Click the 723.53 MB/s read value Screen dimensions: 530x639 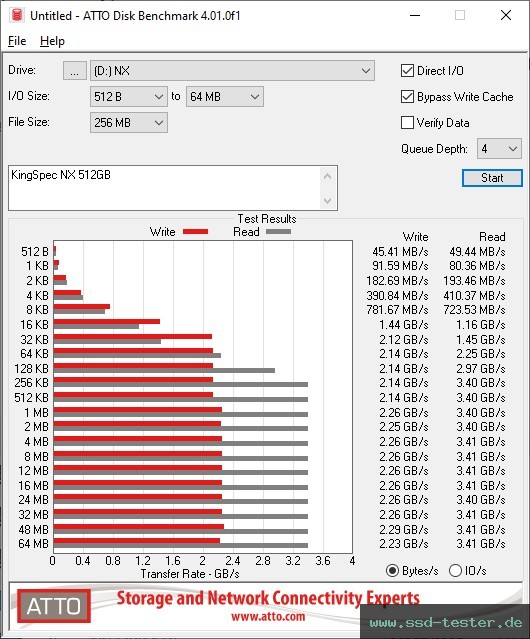point(474,310)
